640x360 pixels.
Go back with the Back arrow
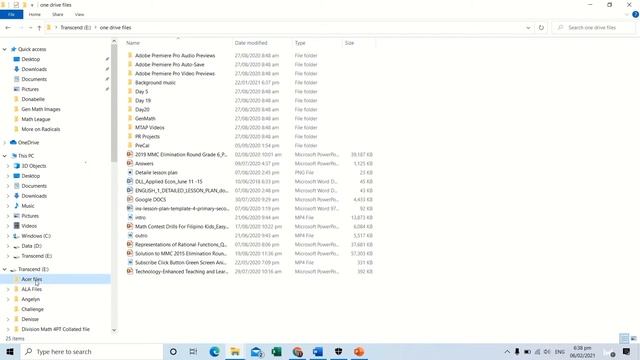point(8,28)
